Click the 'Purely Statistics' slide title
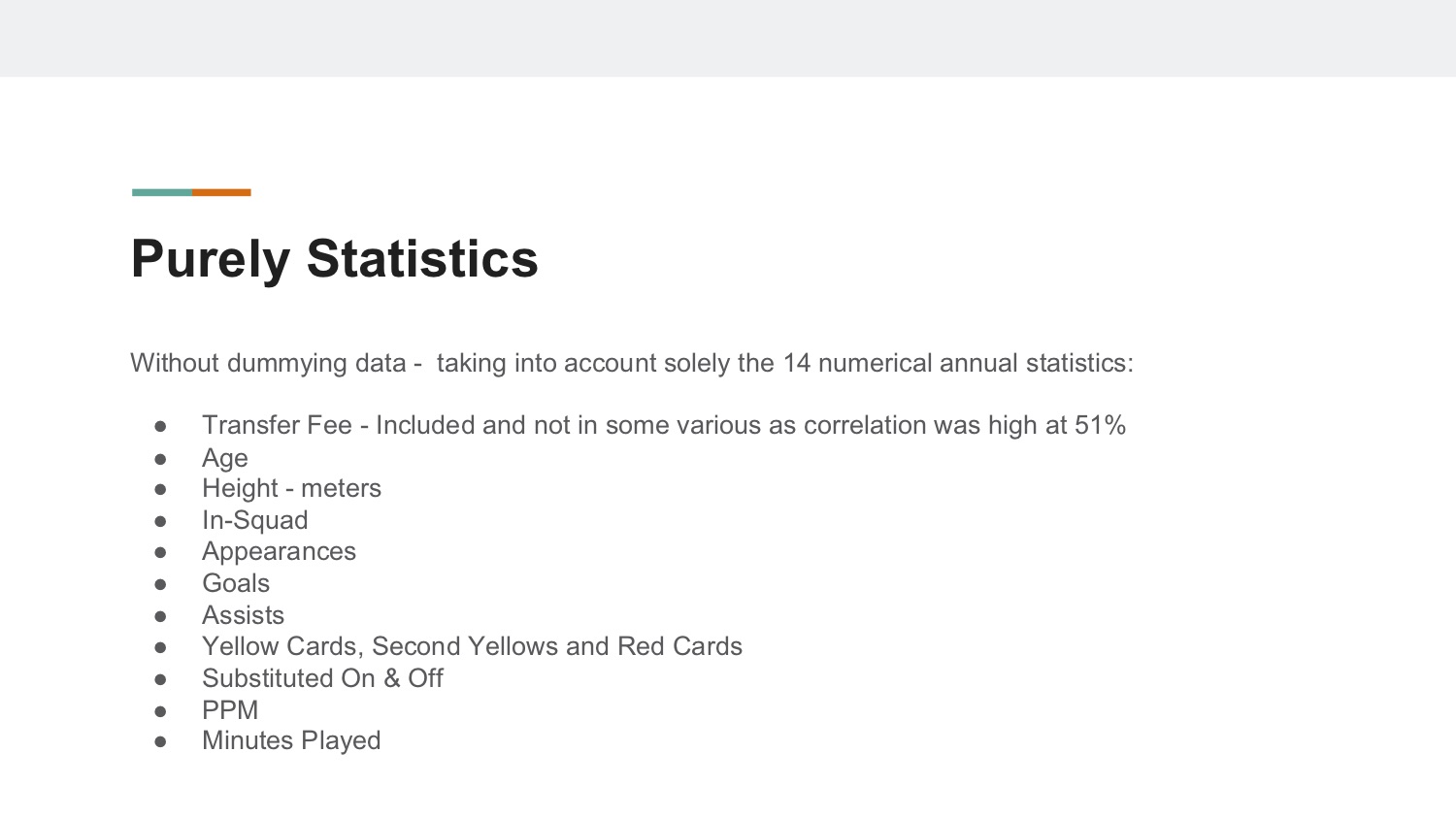The width and height of the screenshot is (1456, 818). (334, 259)
